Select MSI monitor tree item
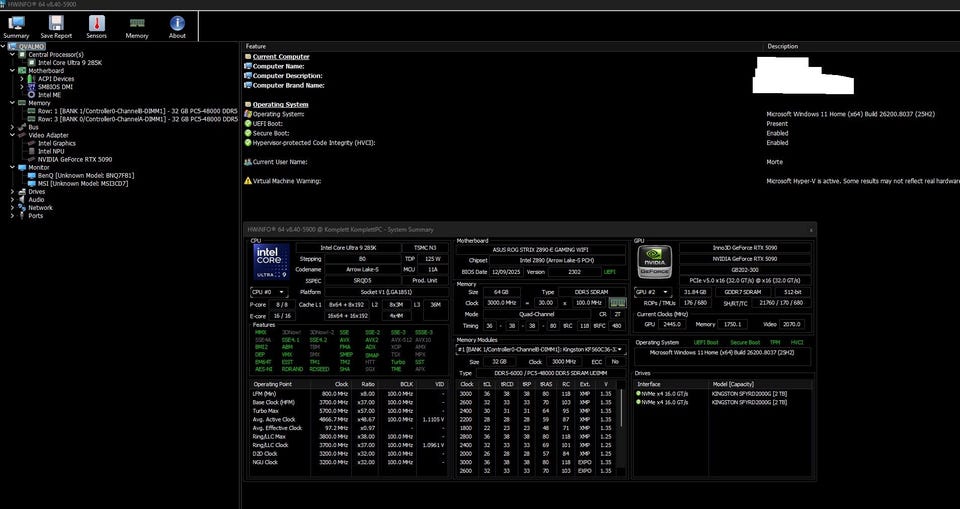This screenshot has height=509, width=960. pos(83,183)
